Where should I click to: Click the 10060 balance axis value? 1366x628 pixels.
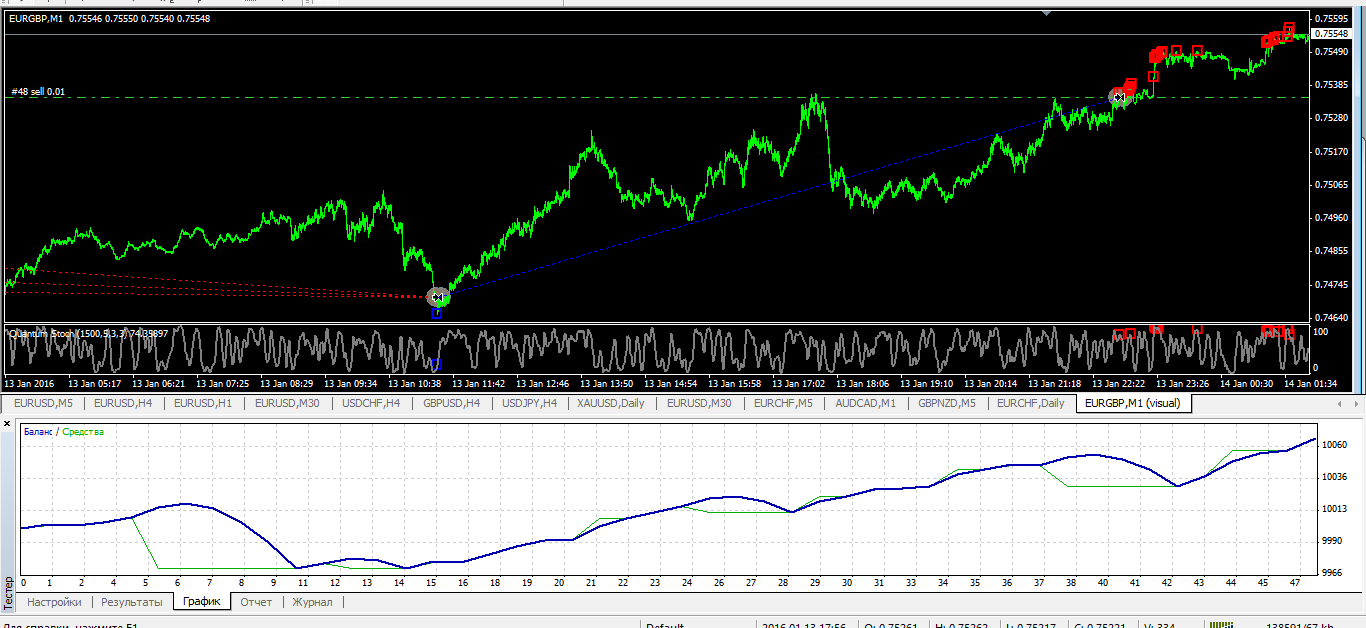(1334, 445)
